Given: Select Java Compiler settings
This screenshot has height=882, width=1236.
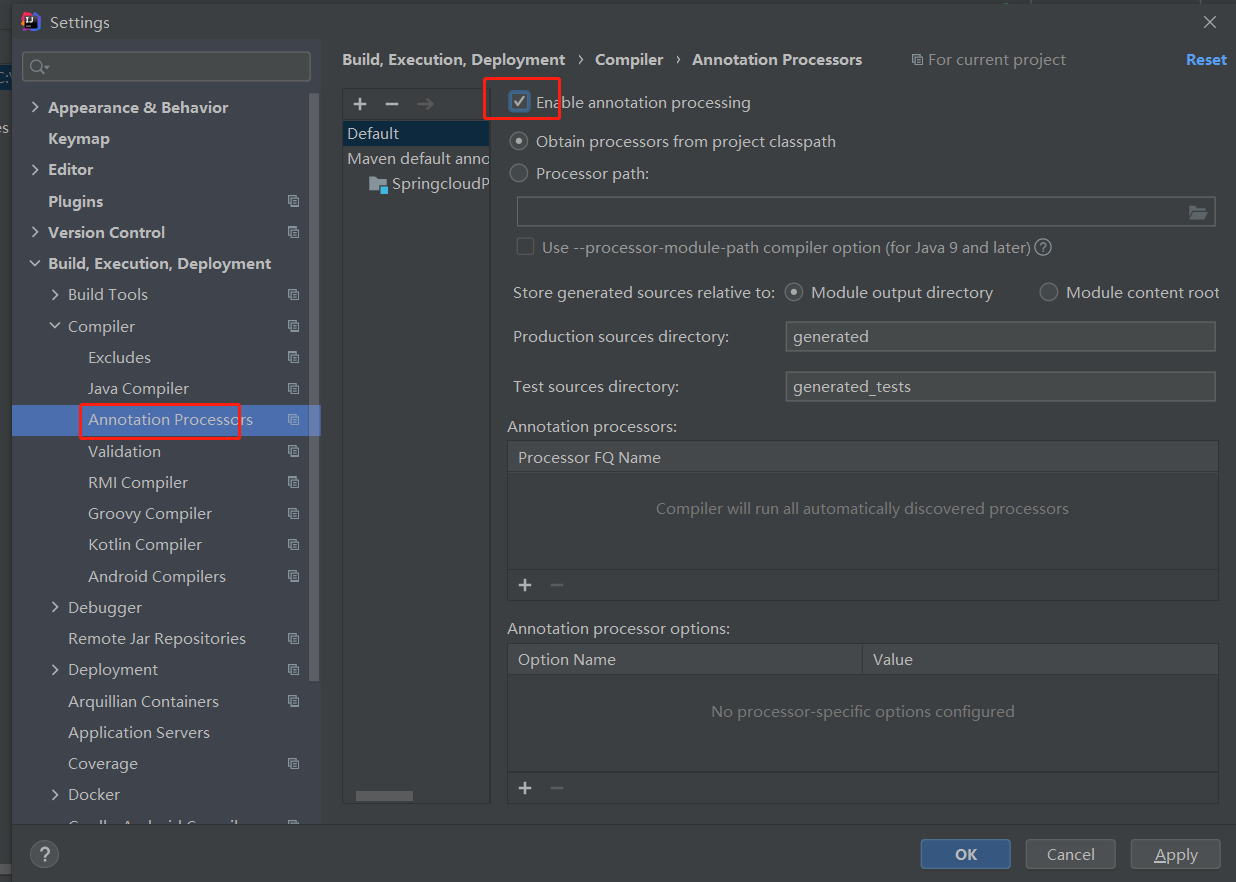Looking at the screenshot, I should 138,388.
